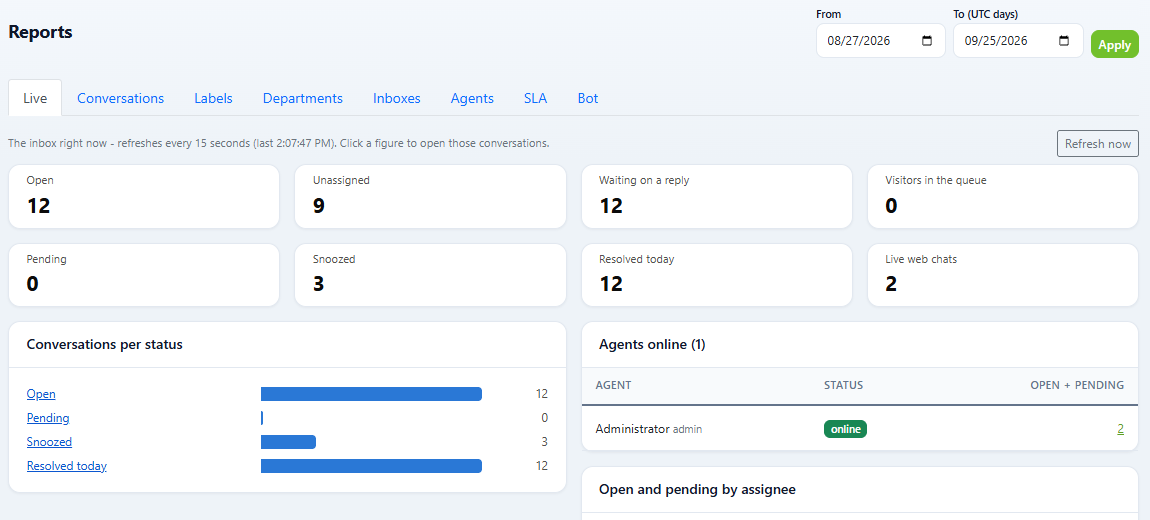Apply the selected date range
The image size is (1150, 520).
click(1115, 44)
